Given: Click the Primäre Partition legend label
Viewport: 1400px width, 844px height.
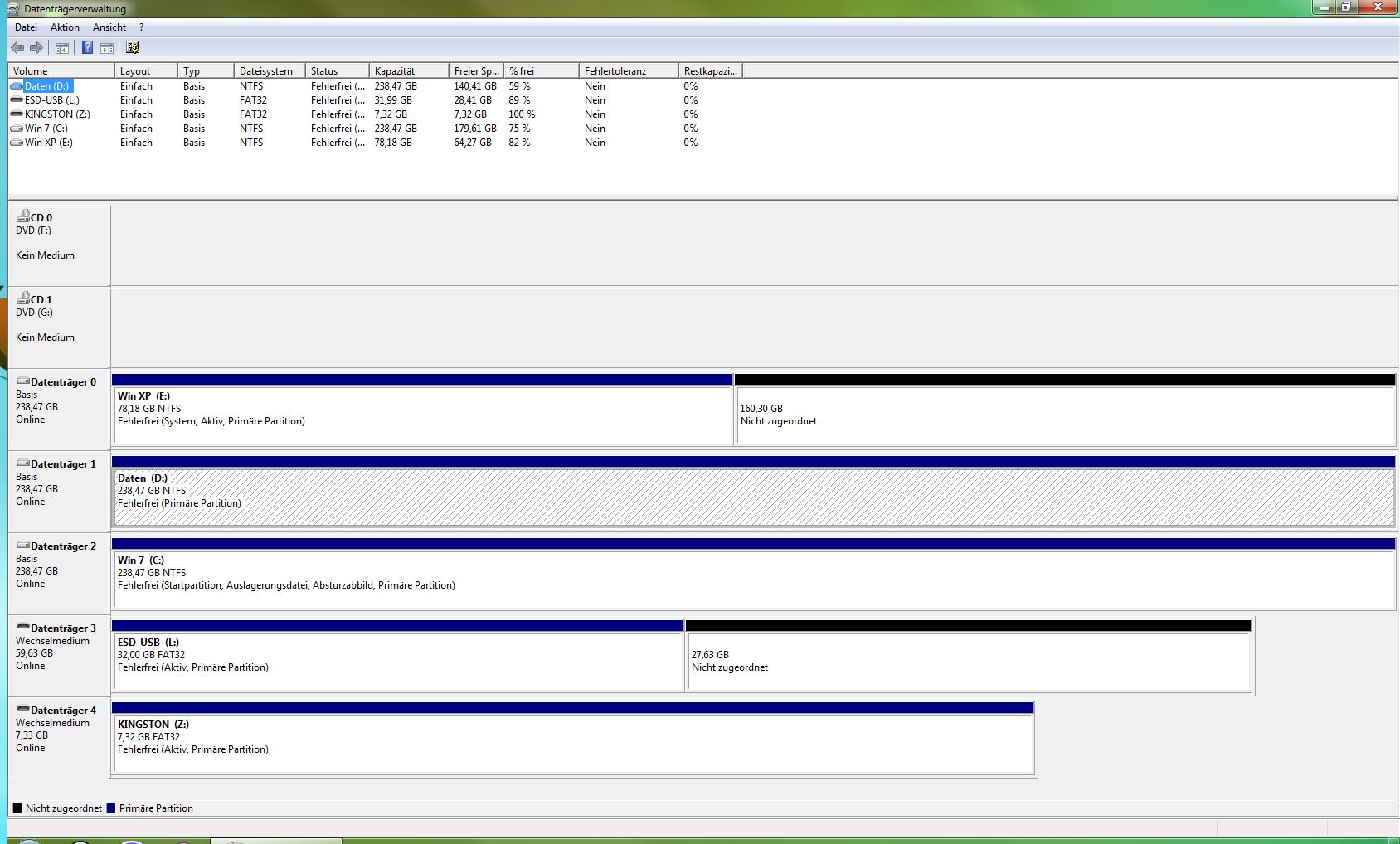Looking at the screenshot, I should tap(156, 808).
